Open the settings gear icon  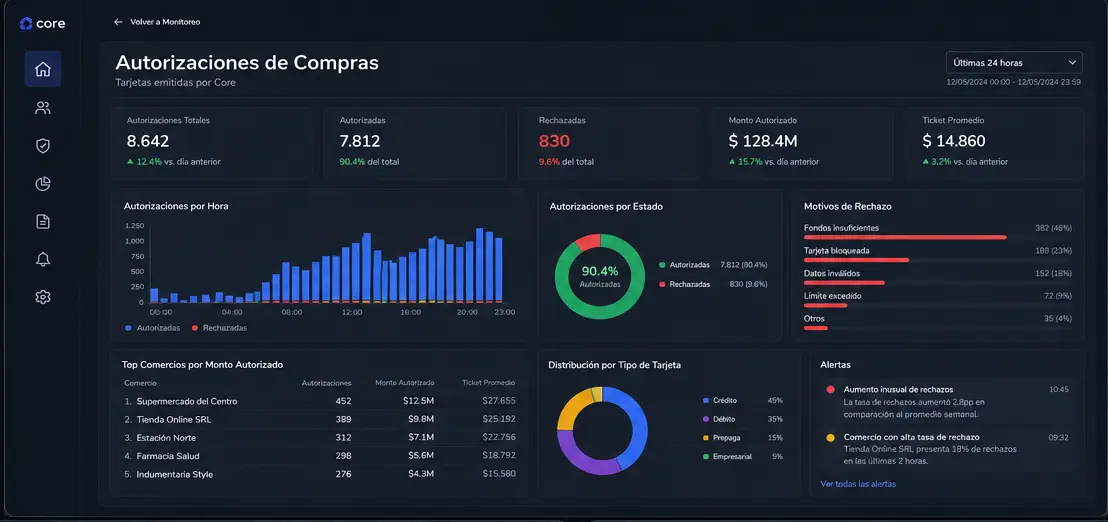click(x=42, y=297)
